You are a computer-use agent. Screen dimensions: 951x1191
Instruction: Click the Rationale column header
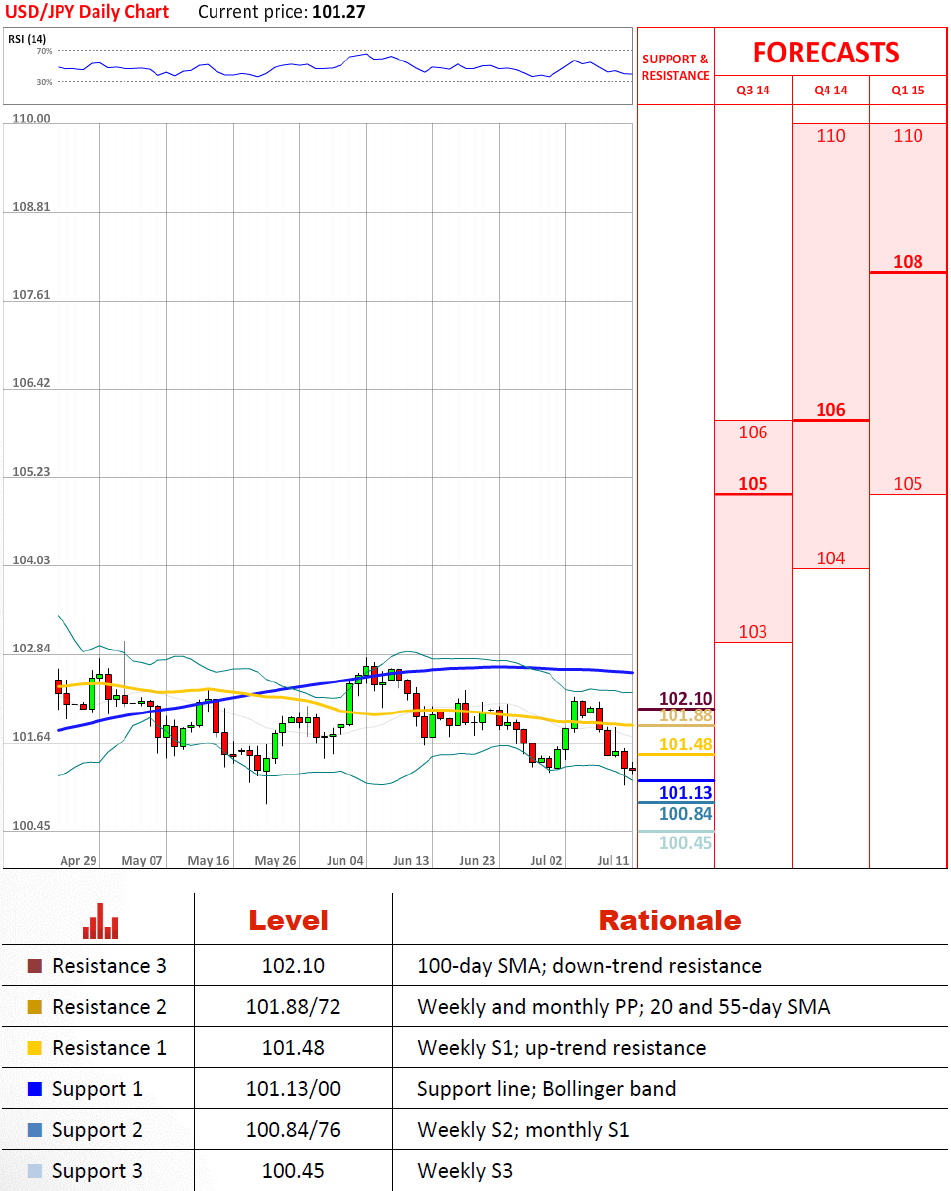[x=670, y=920]
